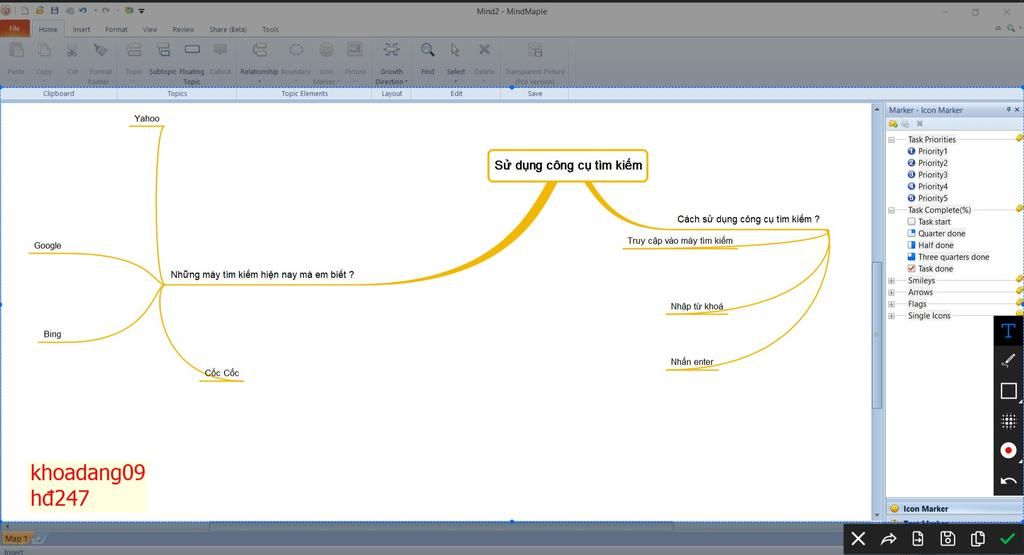
Task: Share the capture with arrow icon
Action: pyautogui.click(x=888, y=539)
